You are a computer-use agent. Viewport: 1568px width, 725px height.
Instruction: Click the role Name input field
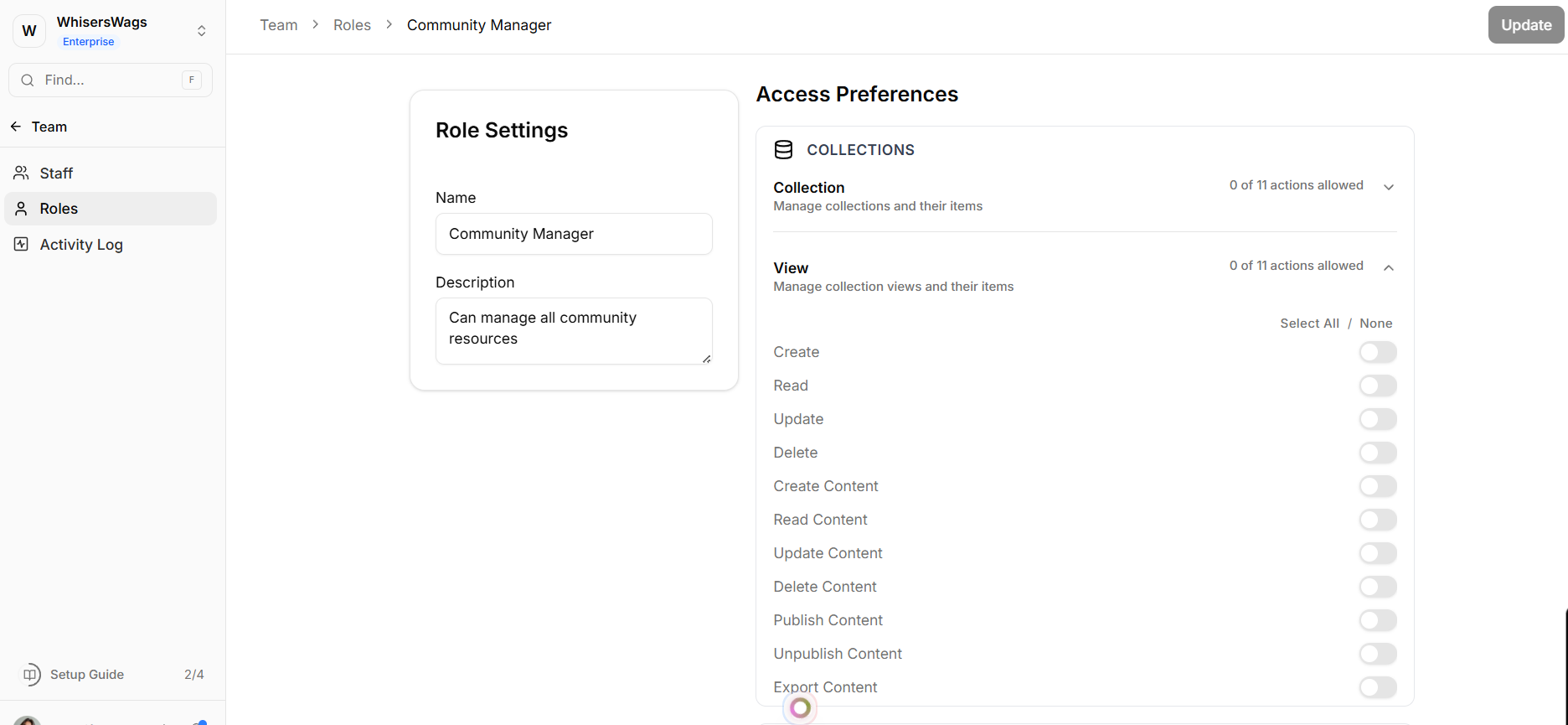click(x=574, y=234)
